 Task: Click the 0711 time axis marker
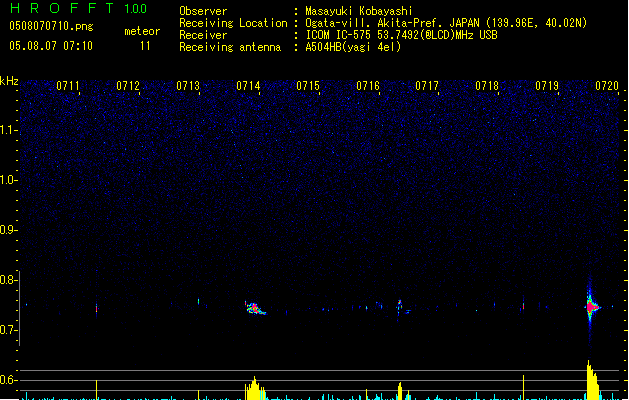coord(68,86)
